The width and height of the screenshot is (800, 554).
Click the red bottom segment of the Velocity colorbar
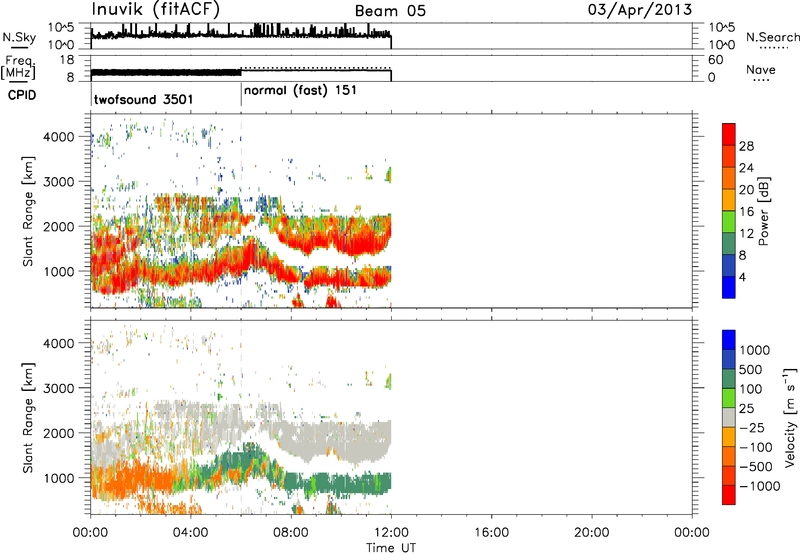pos(729,495)
